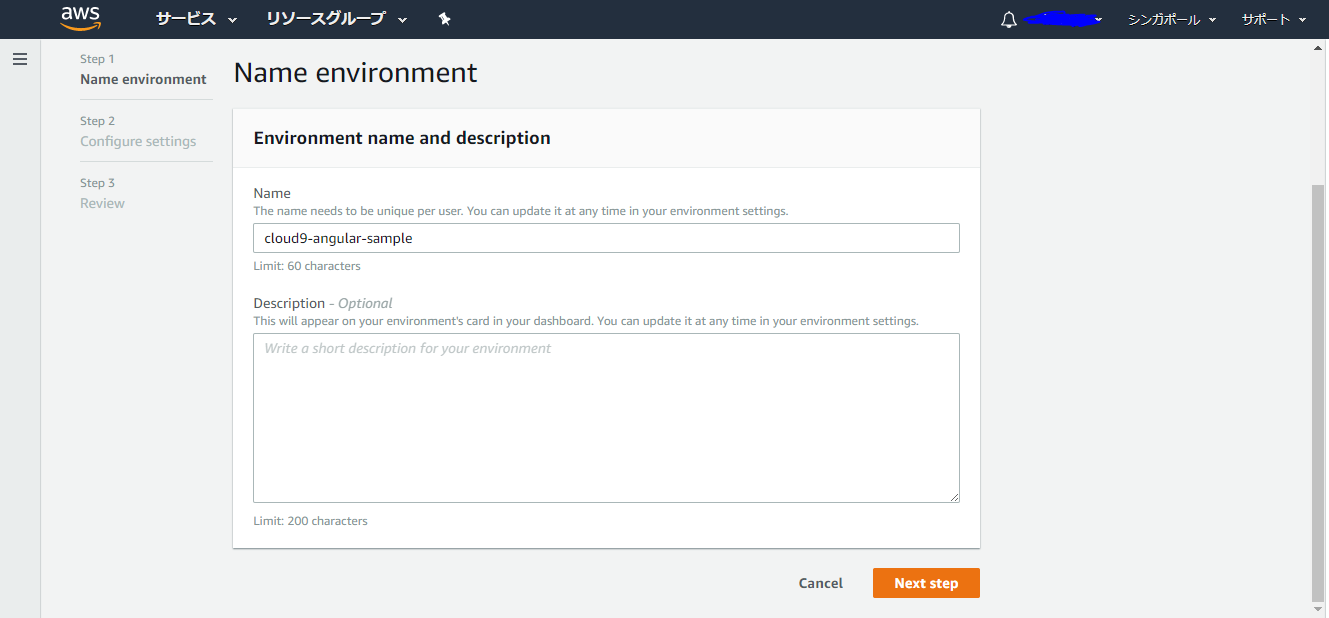This screenshot has height=618, width=1329.
Task: Expand the サポート menu
Action: pos(1273,20)
